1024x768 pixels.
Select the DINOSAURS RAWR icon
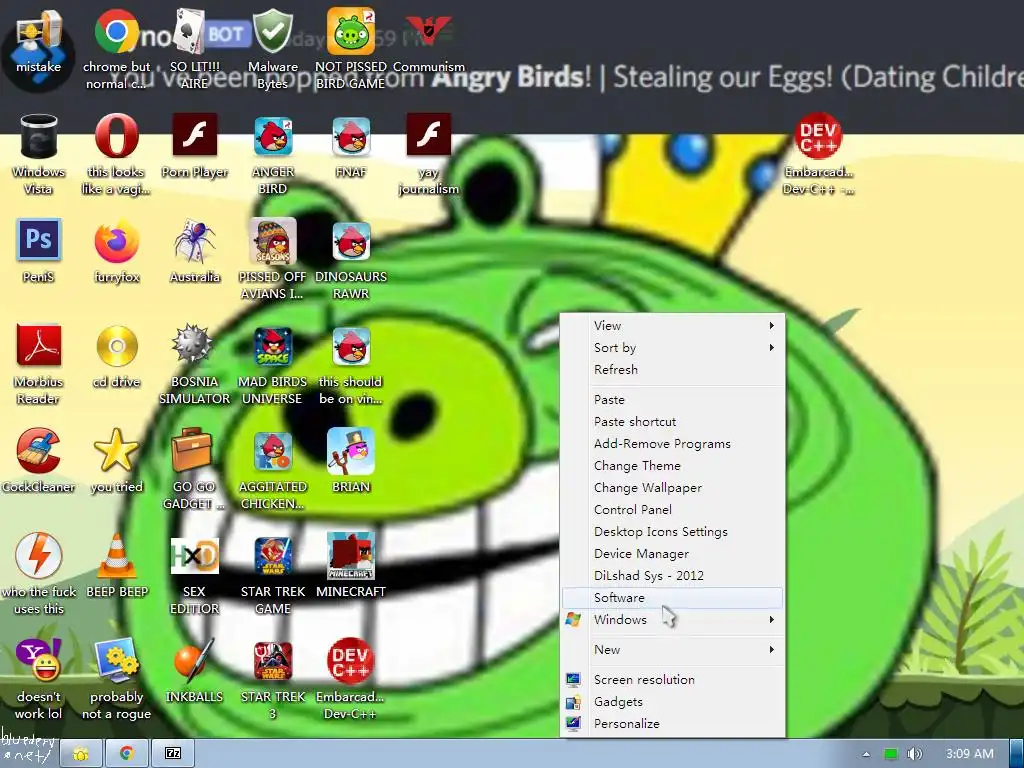click(x=351, y=240)
